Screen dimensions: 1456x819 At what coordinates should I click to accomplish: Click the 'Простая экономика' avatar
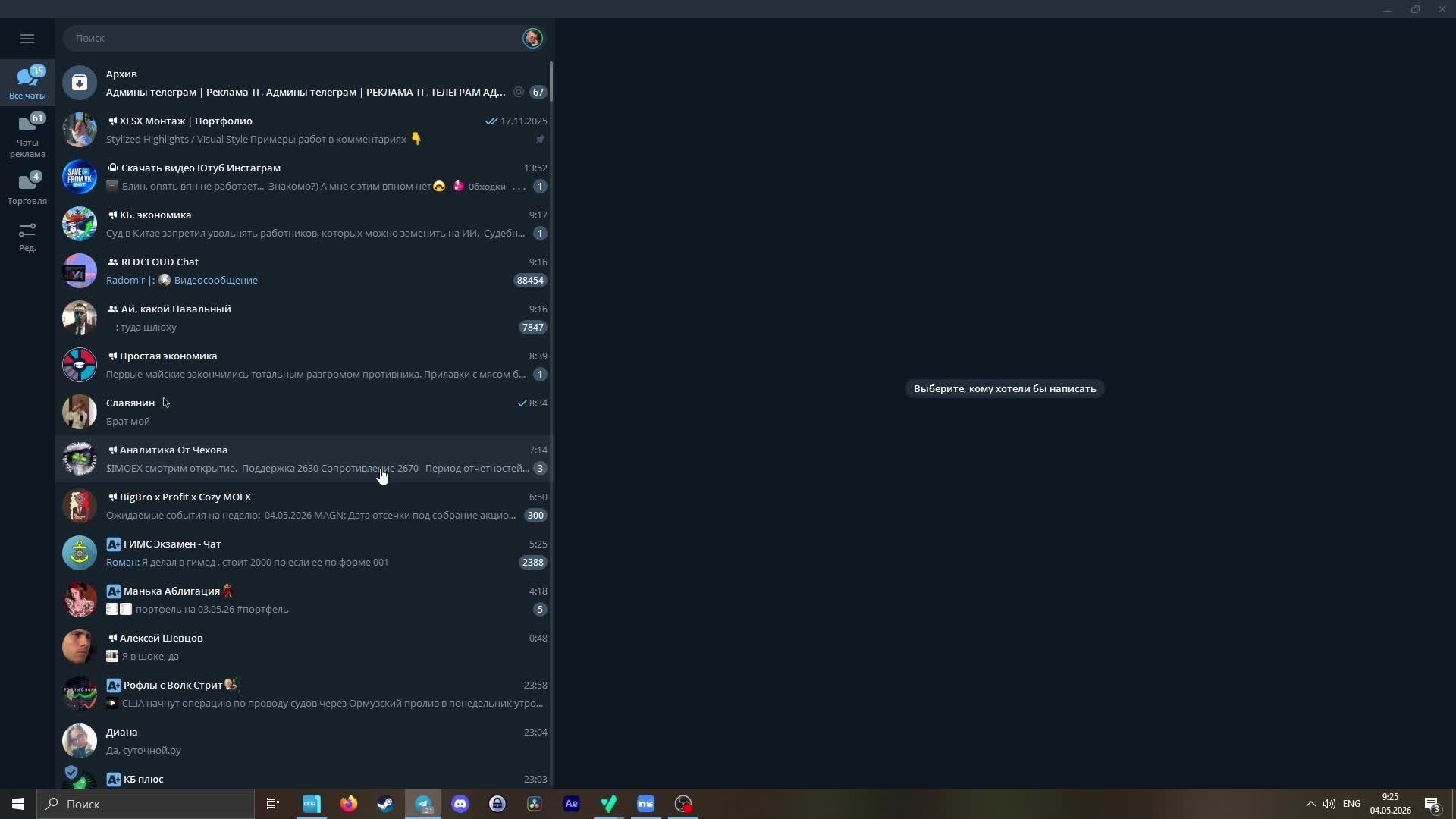(x=80, y=365)
